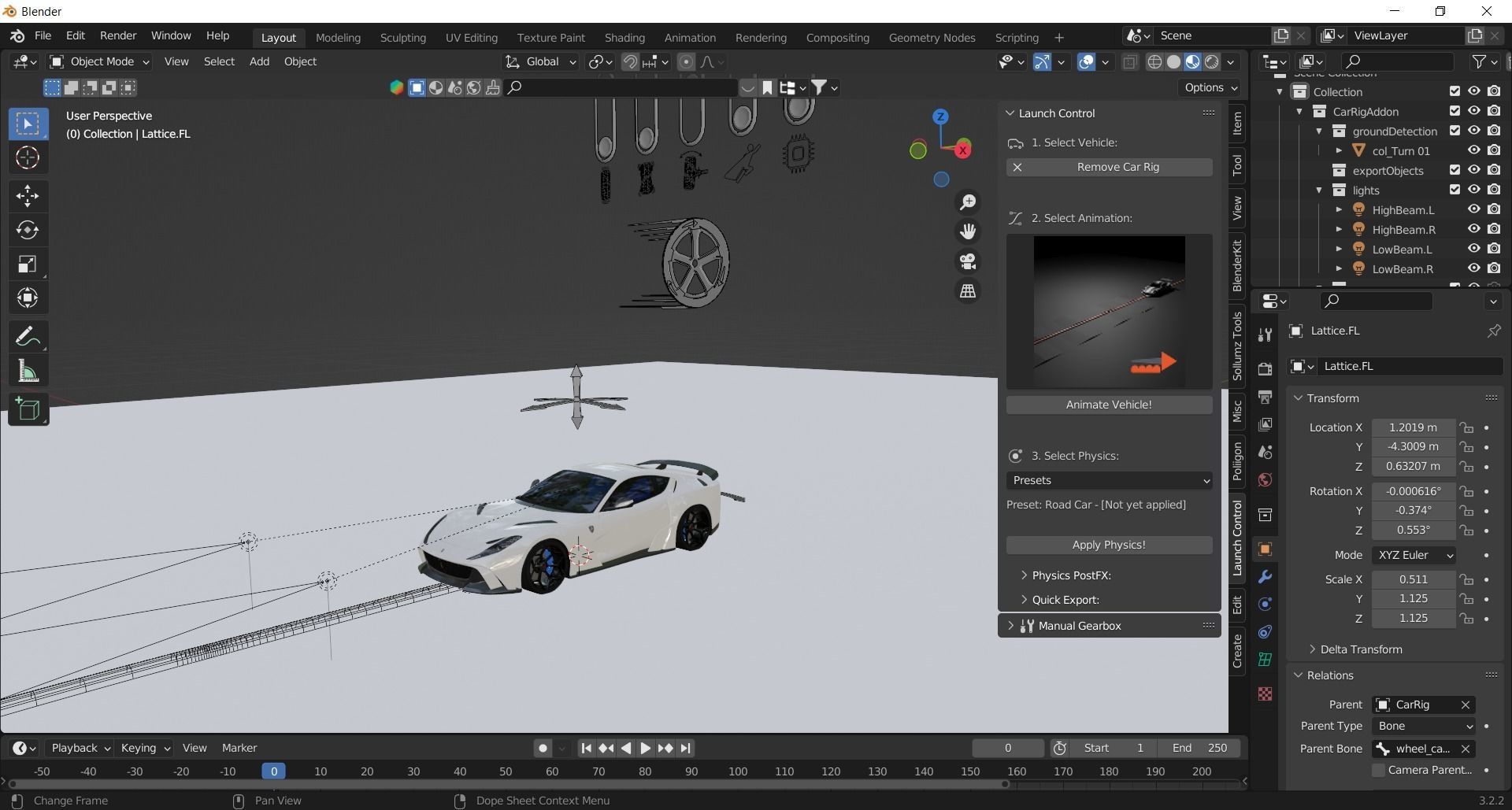Open the rotation Mode XYZ Euler dropdown
The height and width of the screenshot is (810, 1512).
point(1414,555)
